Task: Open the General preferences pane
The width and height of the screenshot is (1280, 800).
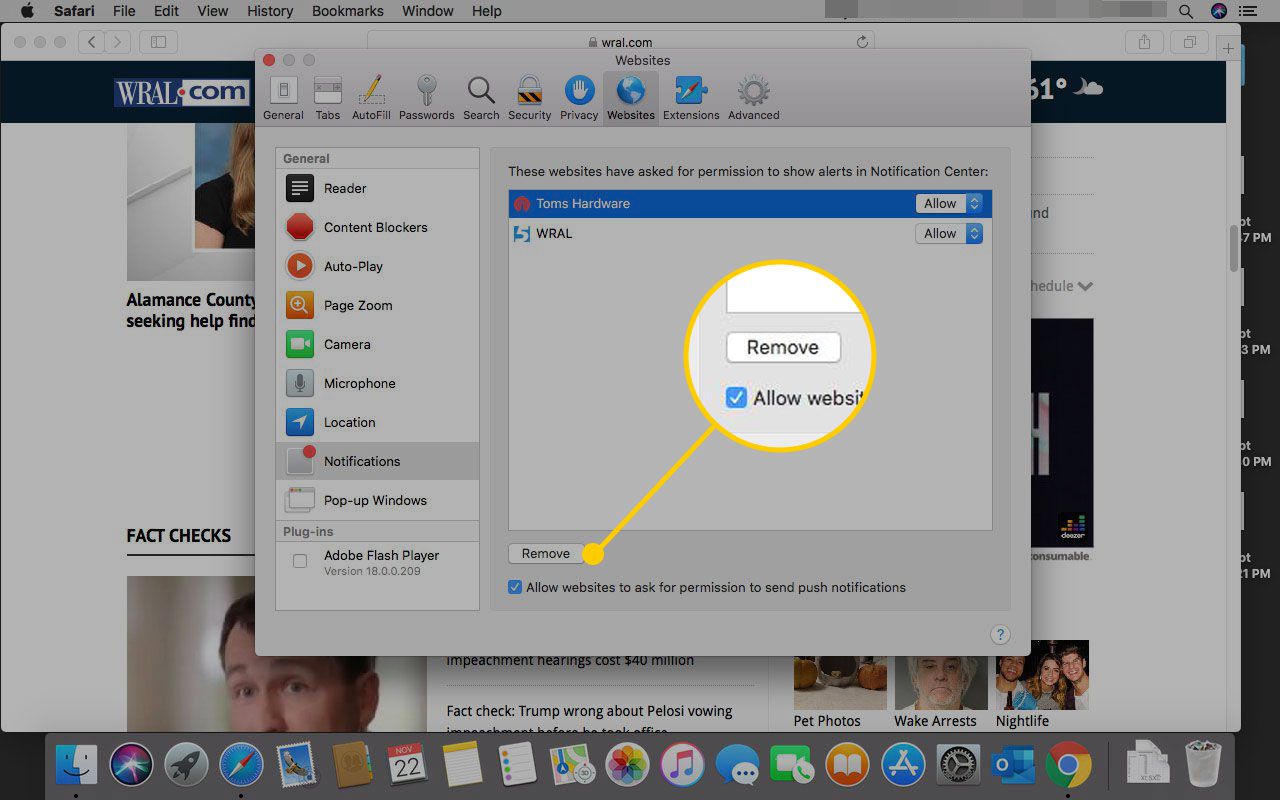Action: pos(283,98)
